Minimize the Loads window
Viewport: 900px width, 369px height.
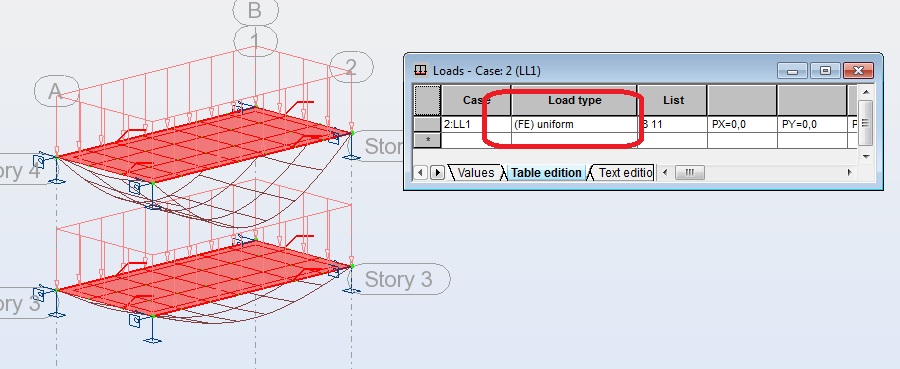[793, 71]
